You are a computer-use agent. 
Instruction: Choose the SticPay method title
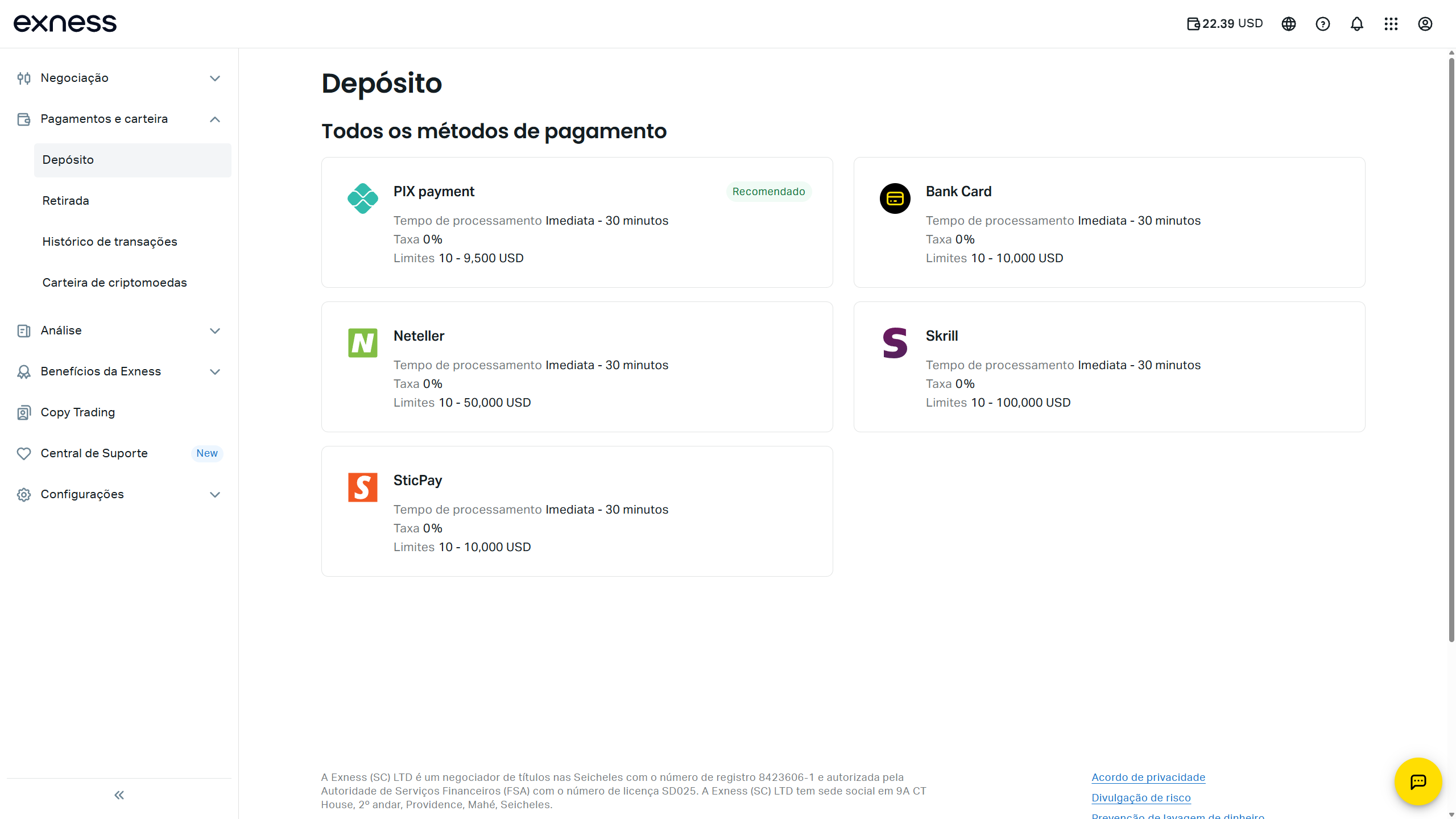point(418,481)
